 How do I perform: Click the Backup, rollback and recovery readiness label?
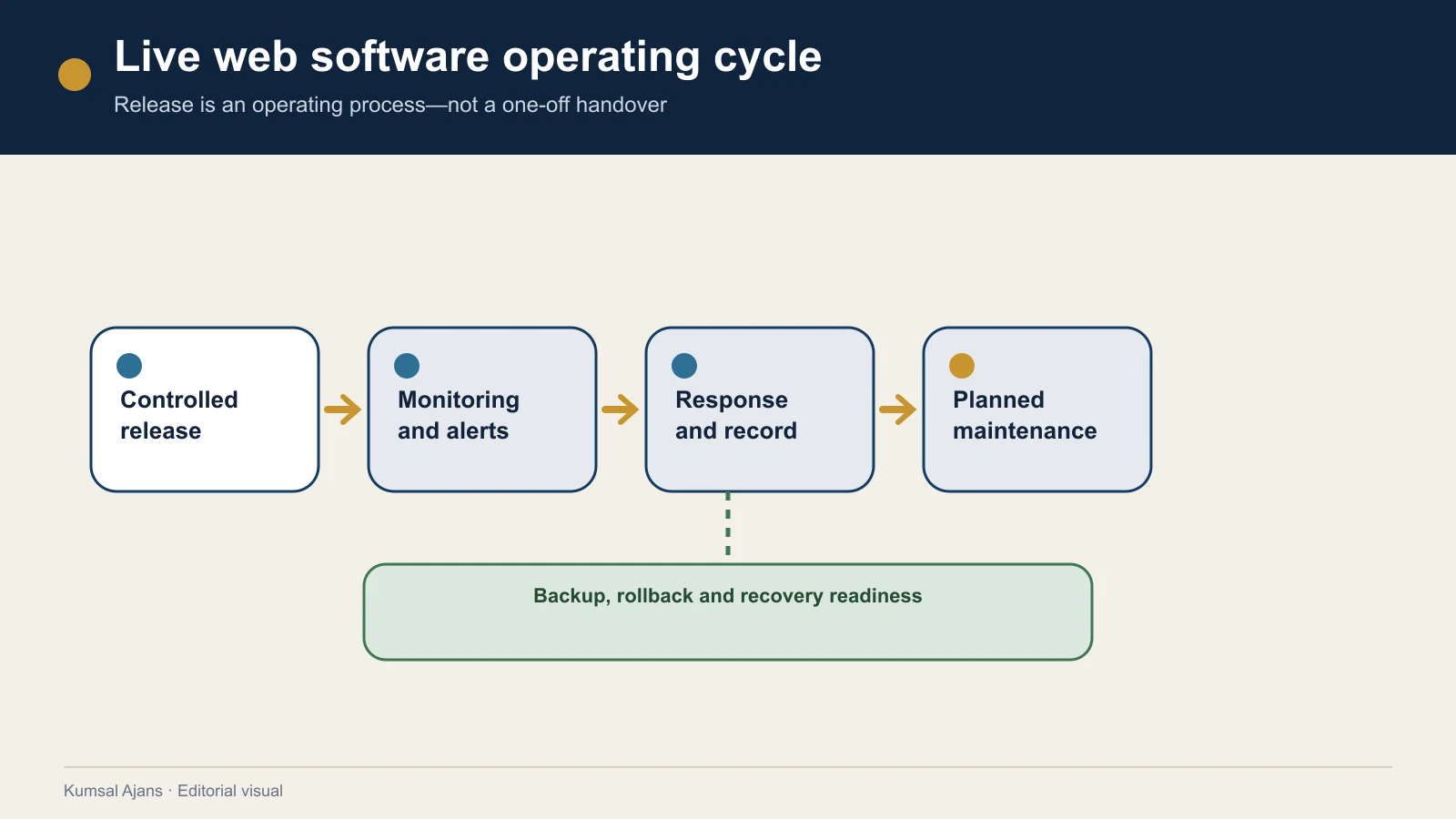(x=728, y=596)
